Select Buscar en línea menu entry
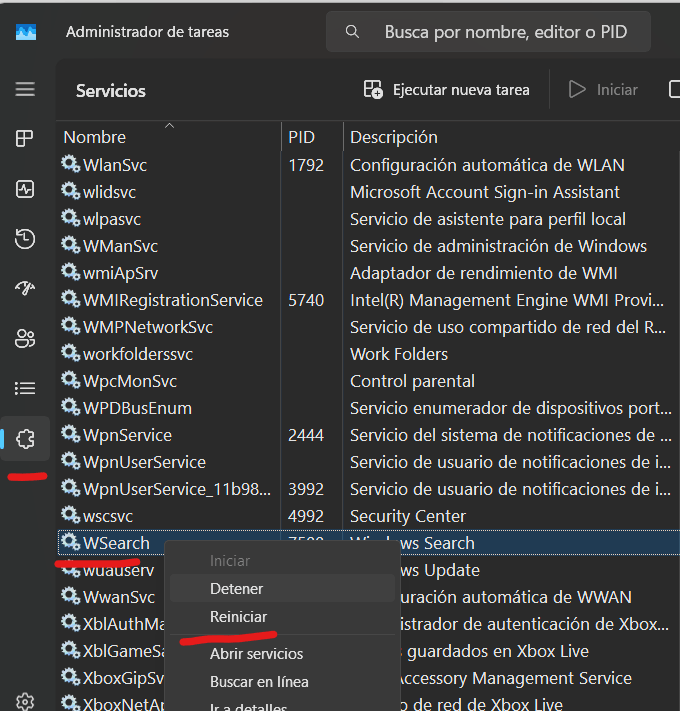 (282, 682)
